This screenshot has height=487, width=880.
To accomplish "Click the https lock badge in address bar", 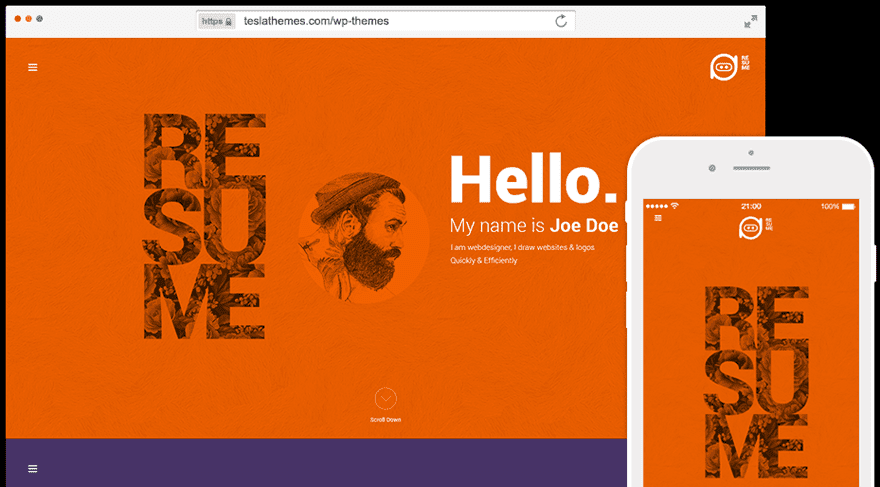I will (216, 21).
